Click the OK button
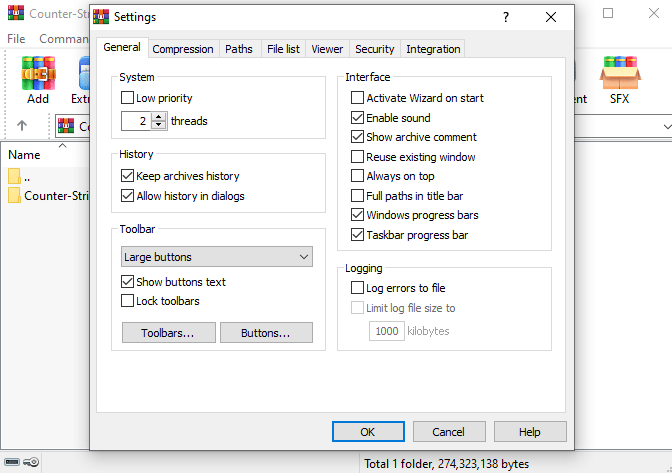The width and height of the screenshot is (672, 473). 368,431
